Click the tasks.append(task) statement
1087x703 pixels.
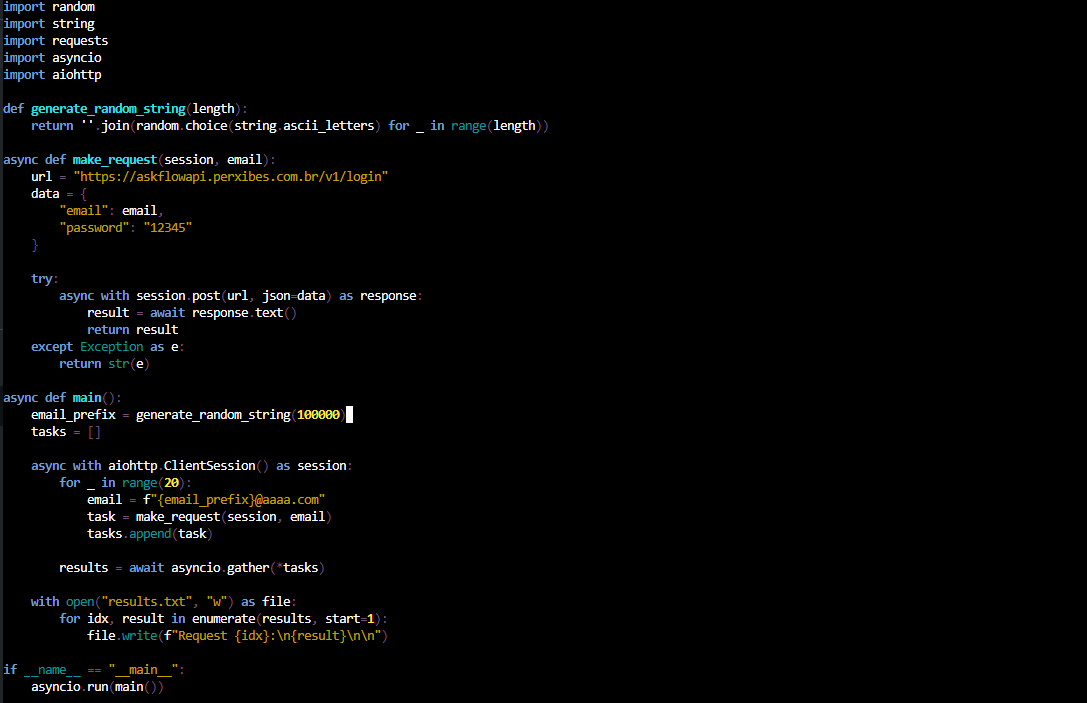pyautogui.click(x=149, y=533)
